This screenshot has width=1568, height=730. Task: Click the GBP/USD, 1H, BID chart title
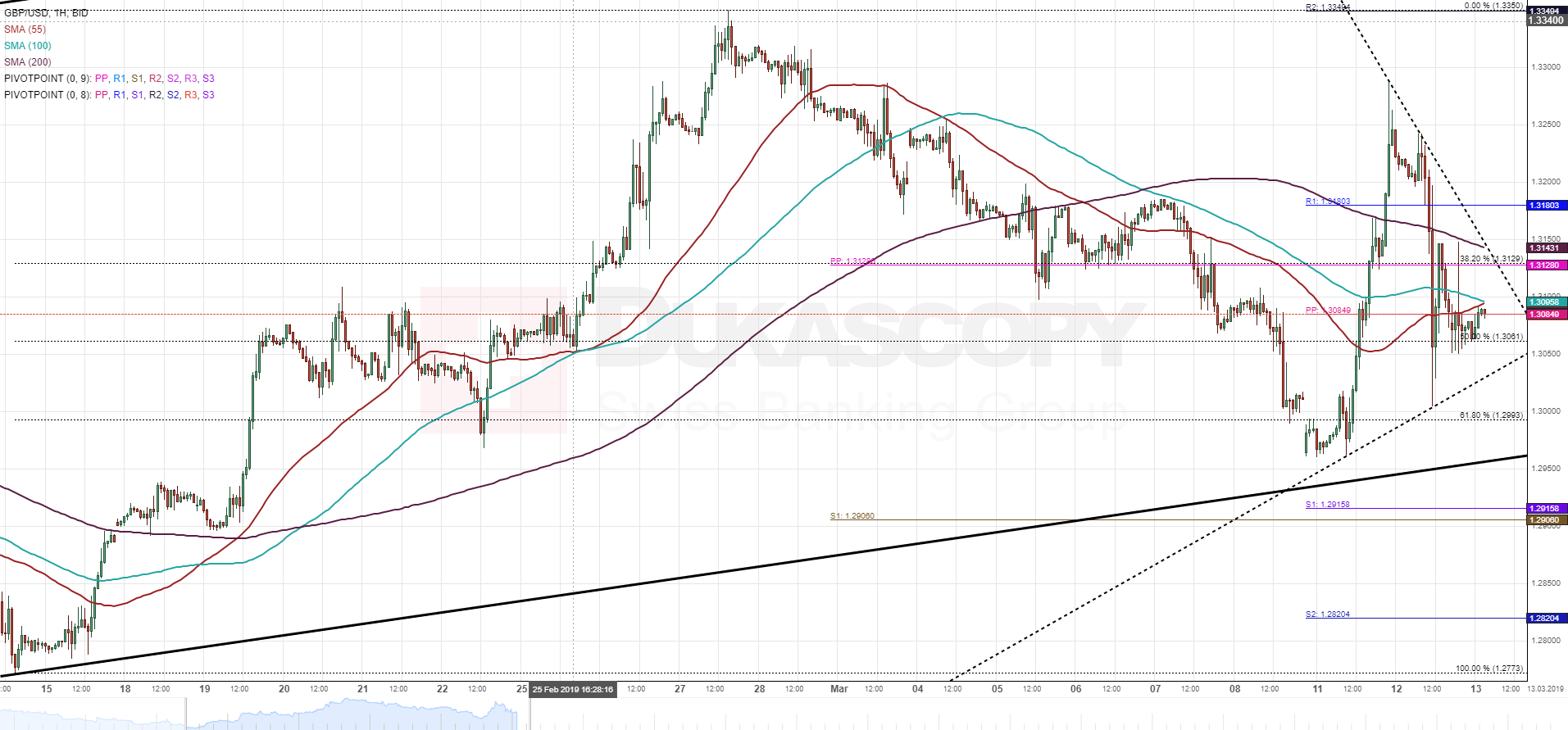point(46,13)
